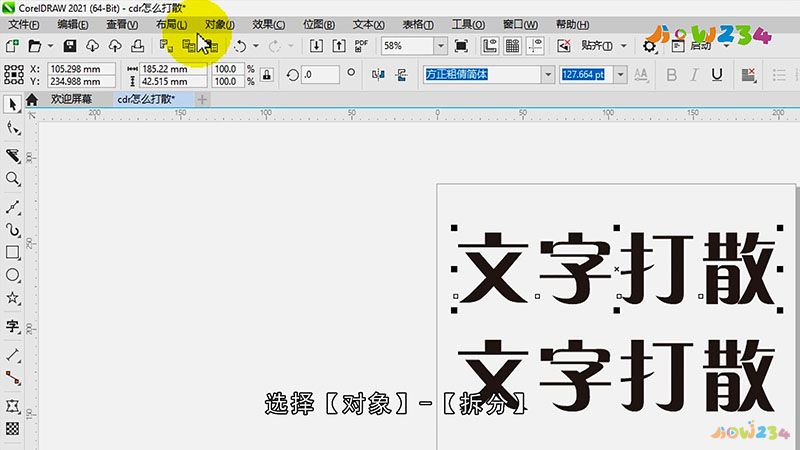Toggle Underline formatting
Viewport: 800px width, 450px height.
click(x=717, y=75)
